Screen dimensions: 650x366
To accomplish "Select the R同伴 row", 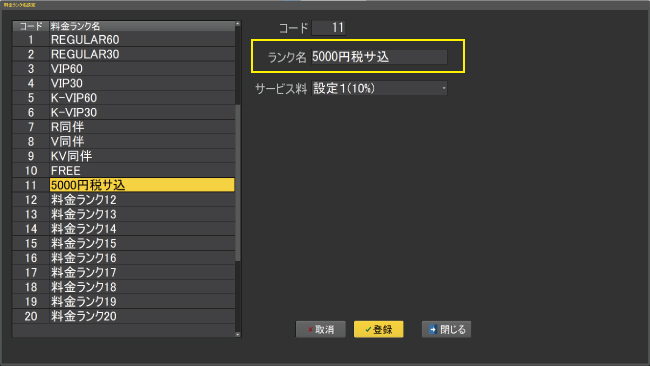I will 124,127.
